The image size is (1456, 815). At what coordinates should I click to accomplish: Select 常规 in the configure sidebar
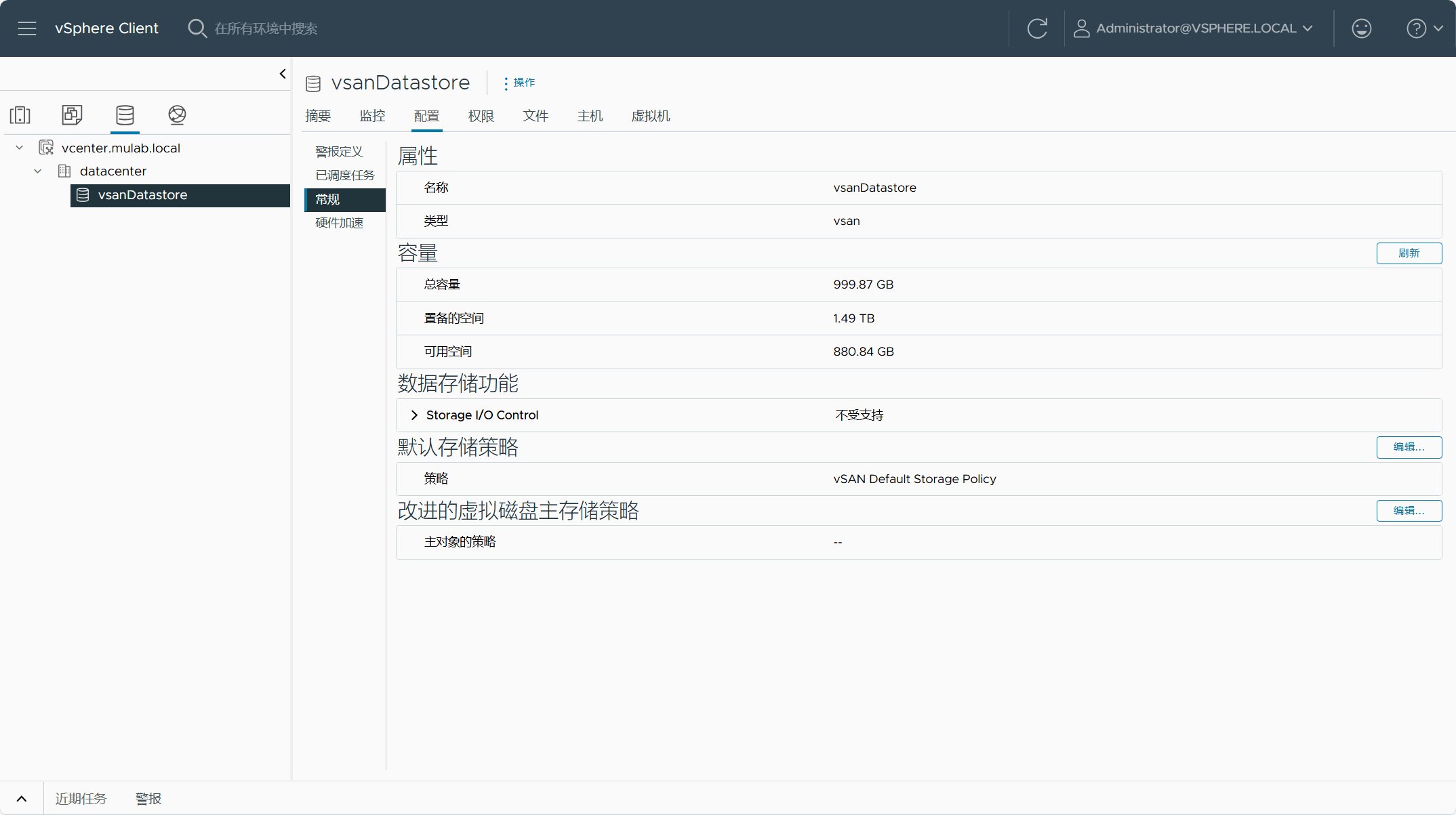coord(345,199)
